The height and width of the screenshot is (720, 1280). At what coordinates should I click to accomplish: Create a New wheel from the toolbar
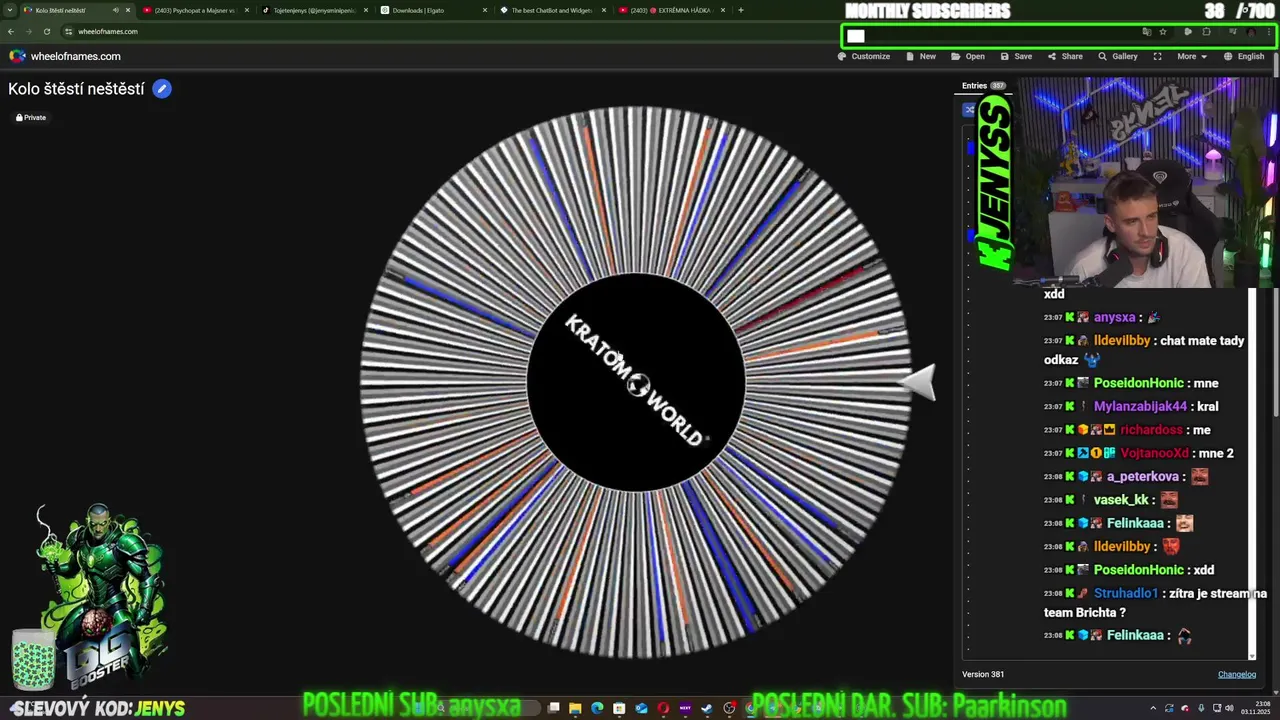click(921, 56)
